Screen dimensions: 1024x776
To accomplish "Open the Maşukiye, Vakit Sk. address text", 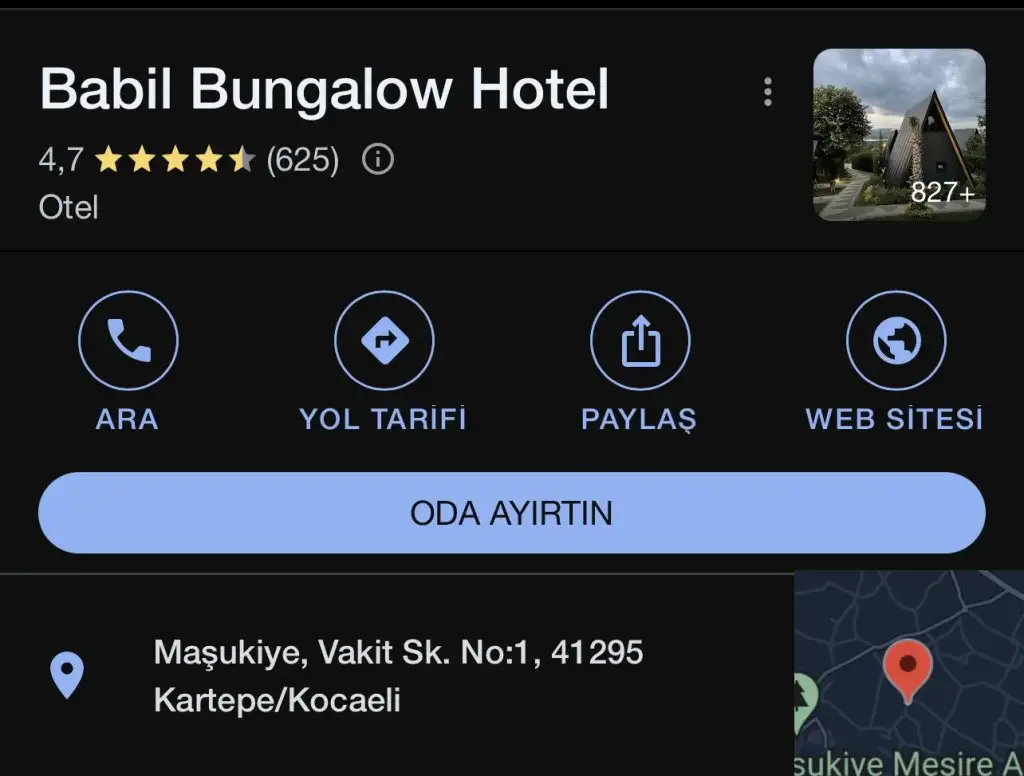I will click(x=398, y=675).
